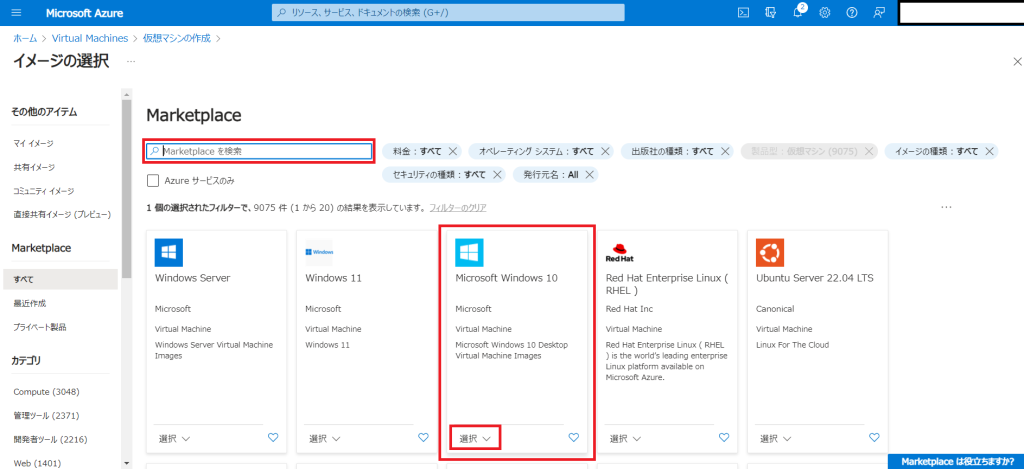Click Marketplace は役立ちますか? feedback button
This screenshot has width=1024, height=469.
[957, 461]
